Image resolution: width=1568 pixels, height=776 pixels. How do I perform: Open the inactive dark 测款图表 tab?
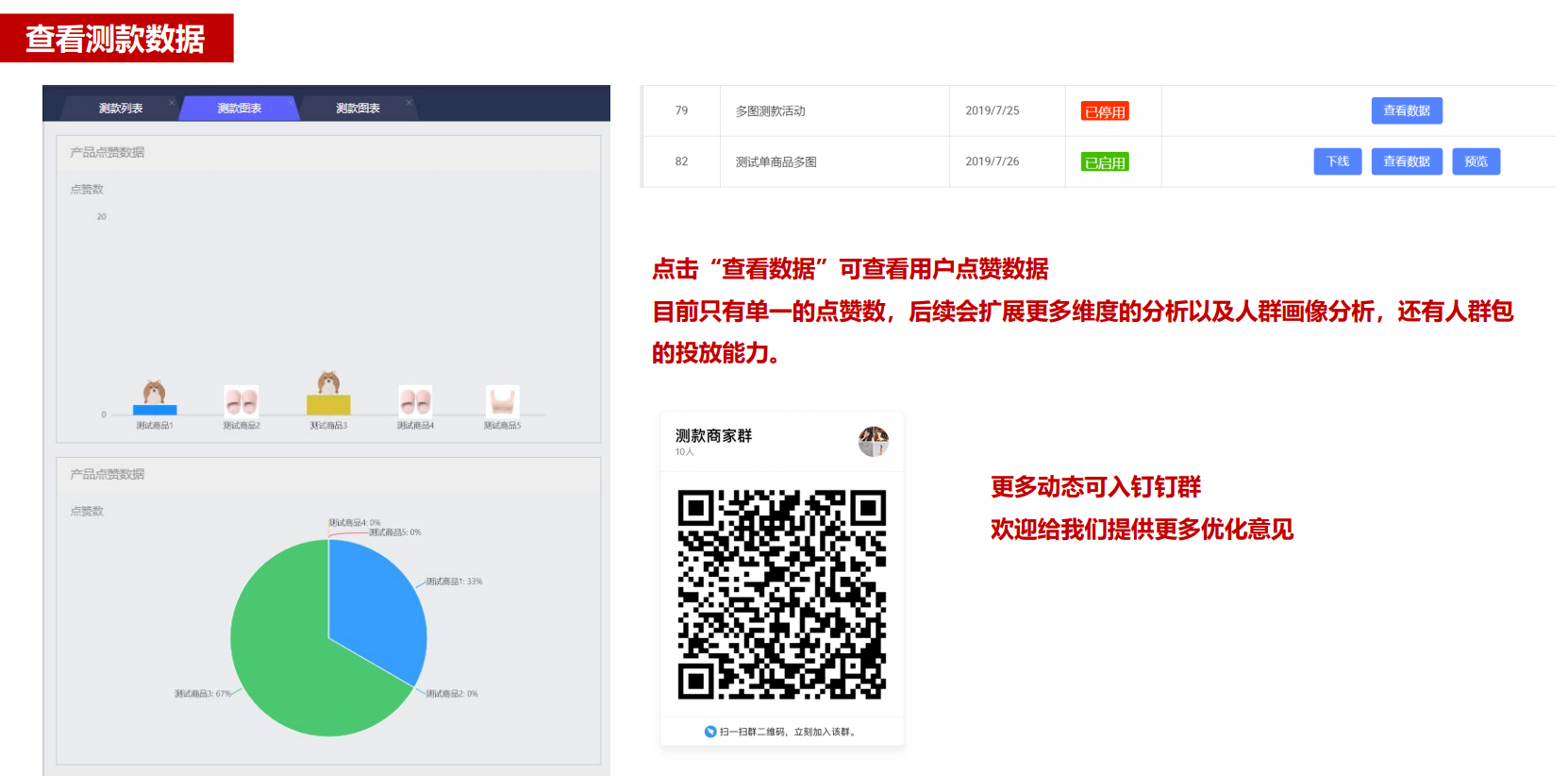pyautogui.click(x=359, y=109)
